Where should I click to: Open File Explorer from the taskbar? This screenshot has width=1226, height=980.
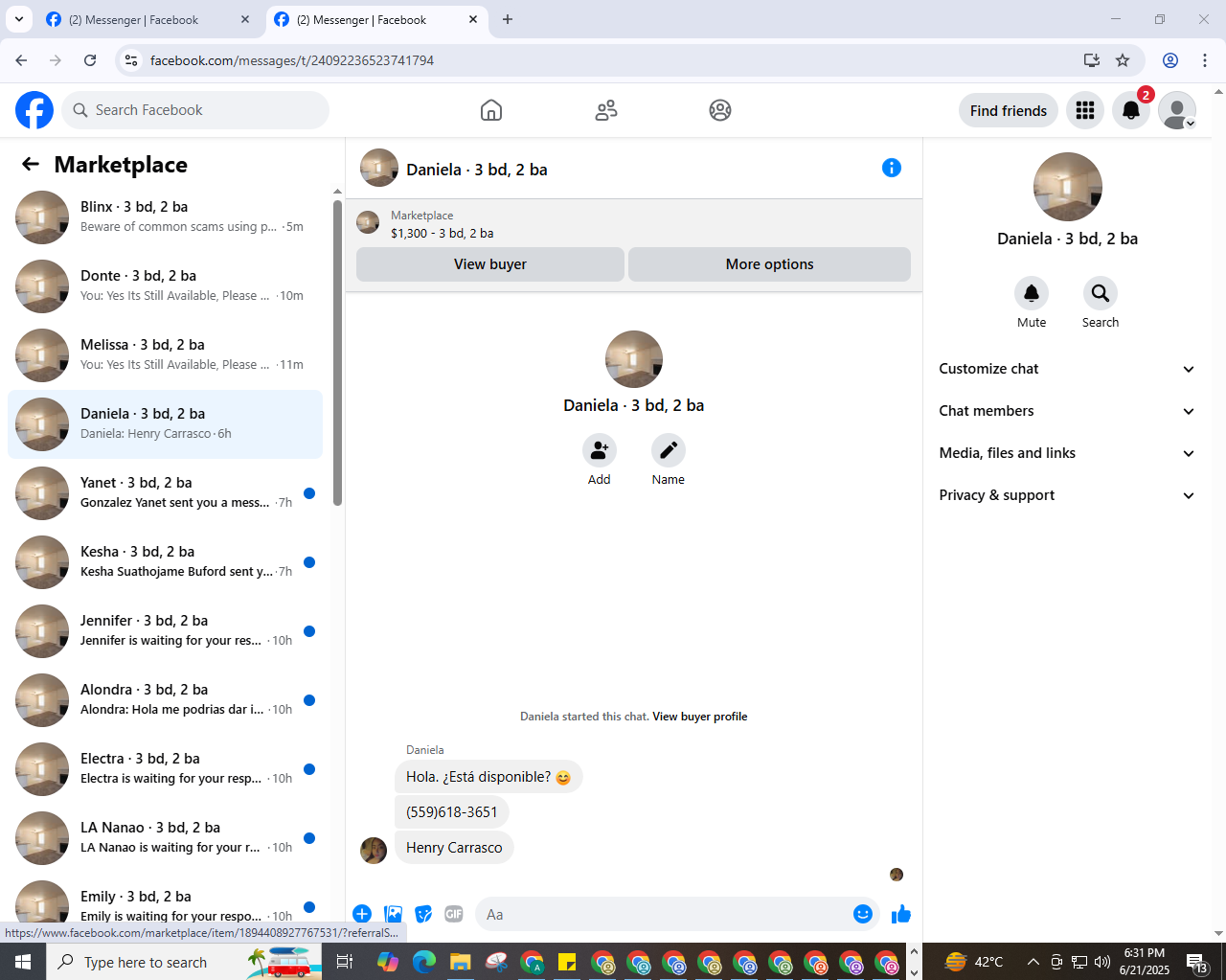click(461, 962)
